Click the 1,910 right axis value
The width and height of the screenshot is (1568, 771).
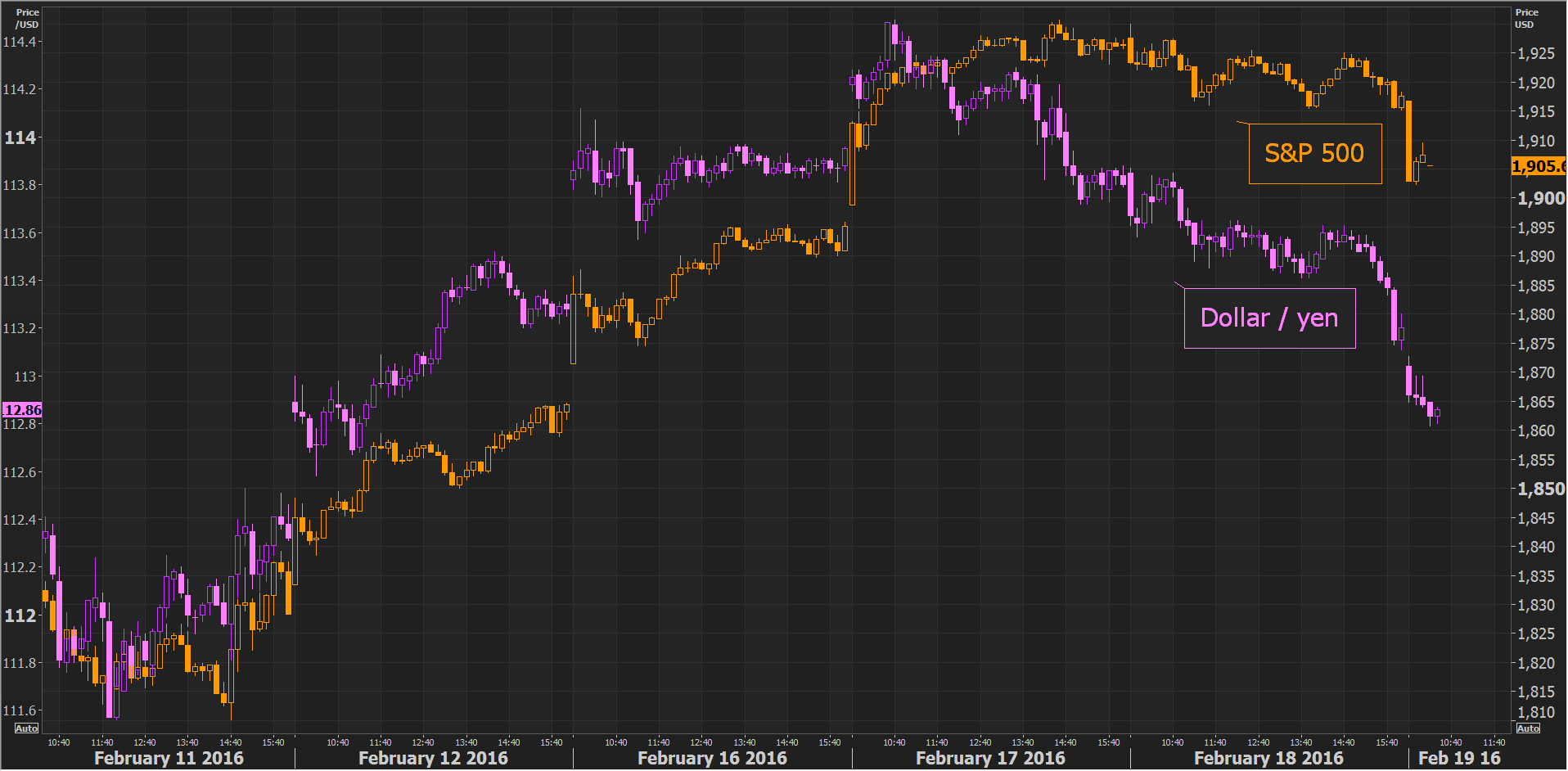click(x=1536, y=141)
